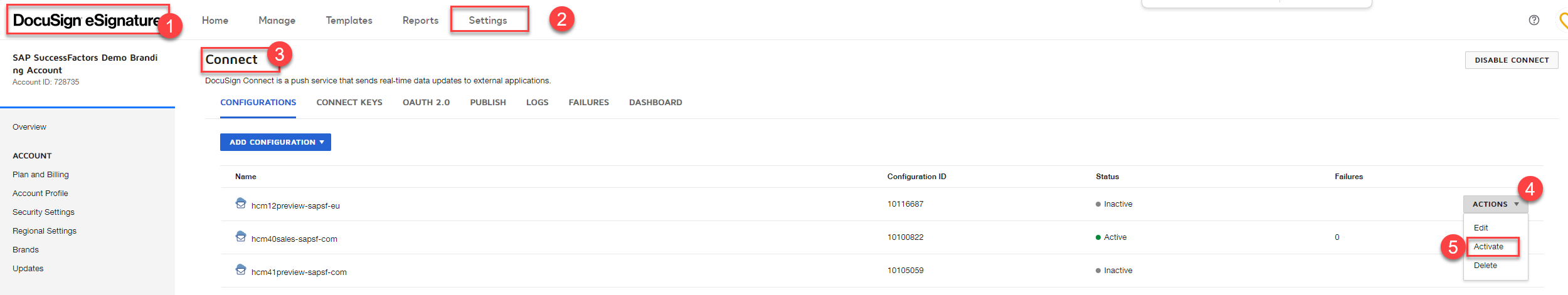The width and height of the screenshot is (1568, 295).
Task: Switch to the Connect Keys tab
Action: (349, 103)
